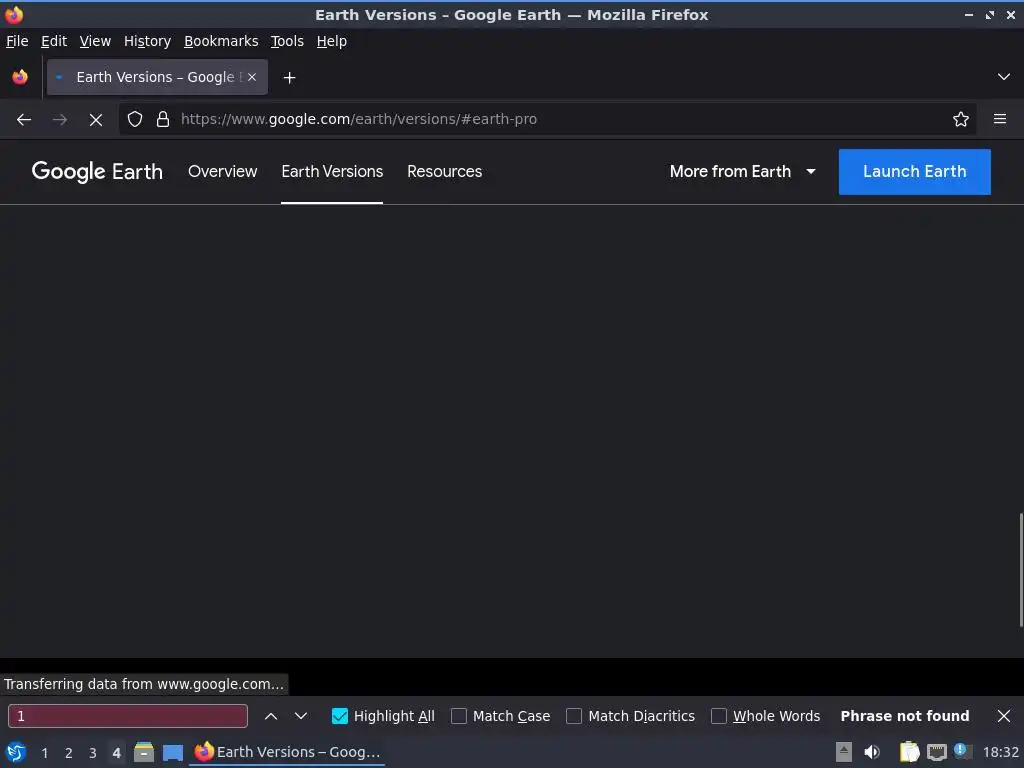1024x768 pixels.
Task: Click the network status tray icon
Action: coord(936,752)
